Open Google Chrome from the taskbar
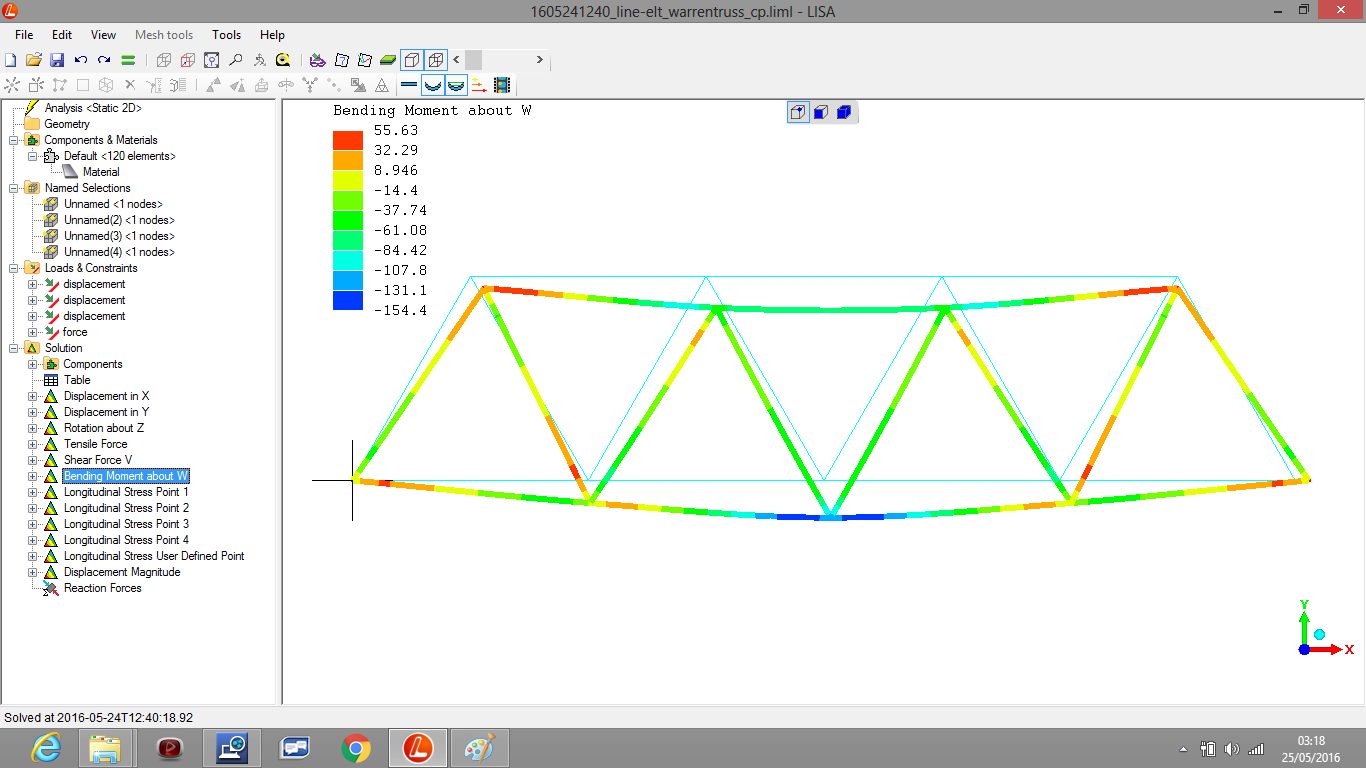Image resolution: width=1366 pixels, height=768 pixels. coord(355,747)
